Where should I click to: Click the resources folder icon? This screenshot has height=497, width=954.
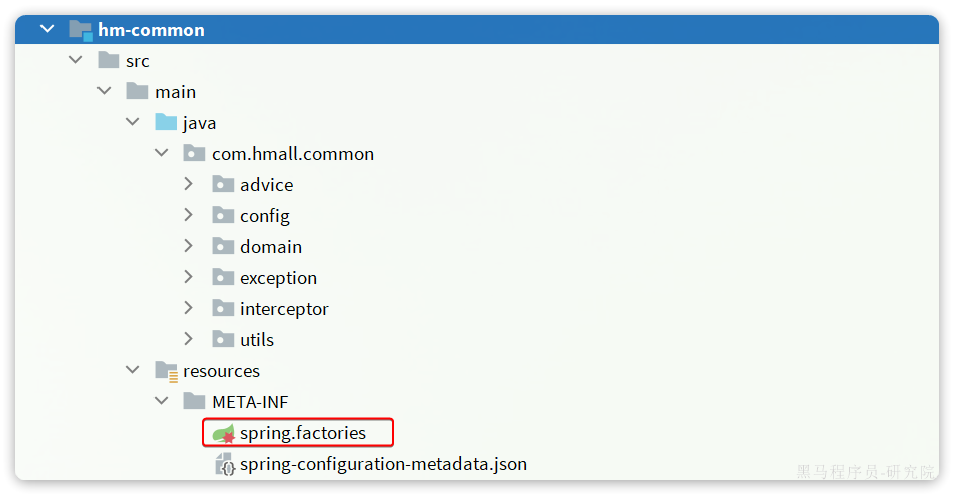pos(166,371)
